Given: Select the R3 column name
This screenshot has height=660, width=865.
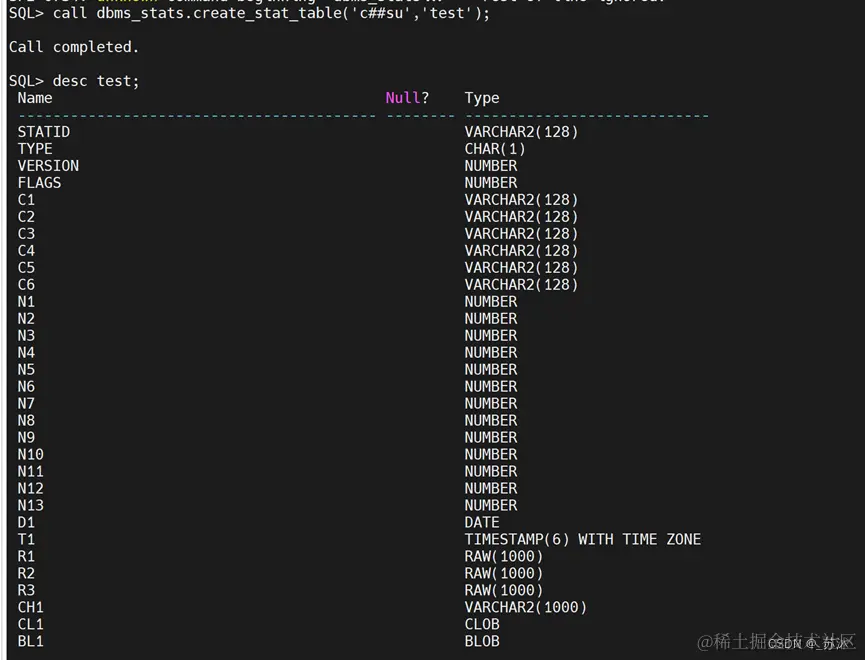Looking at the screenshot, I should pos(26,590).
